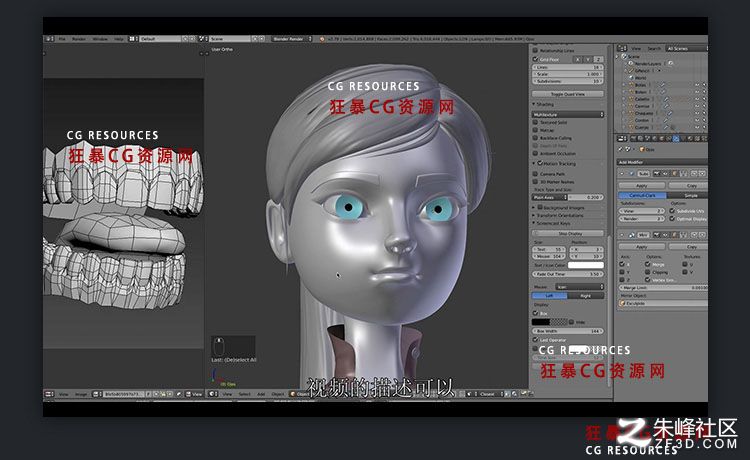Click the Stop Display button

568,233
